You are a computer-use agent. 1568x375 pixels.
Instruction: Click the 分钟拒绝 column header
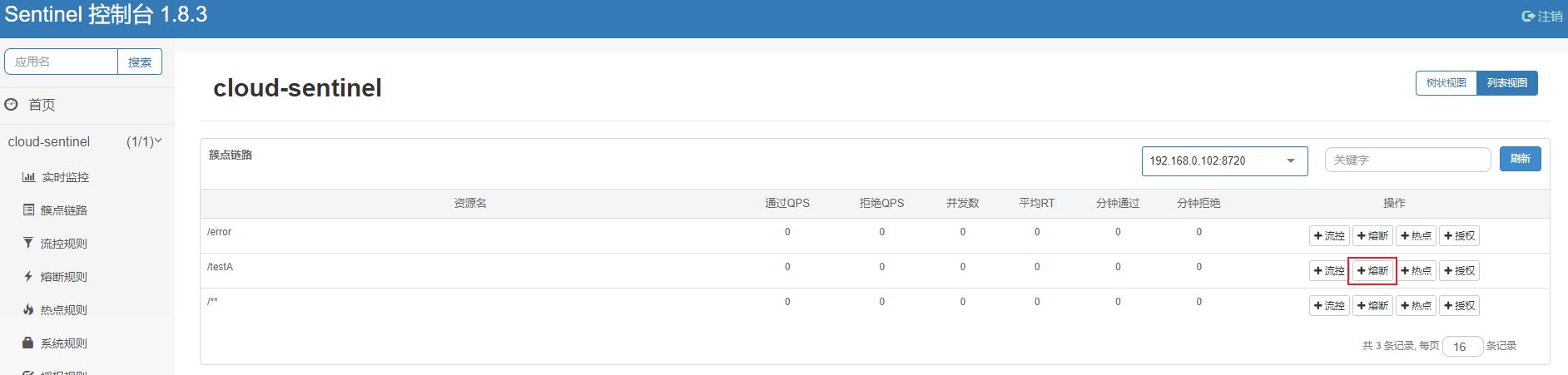1198,204
